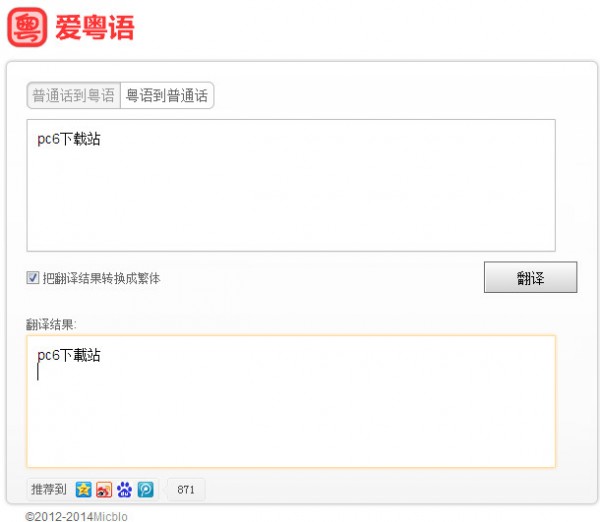Click the red 粤 logo icon
This screenshot has width=600, height=522.
point(27,27)
